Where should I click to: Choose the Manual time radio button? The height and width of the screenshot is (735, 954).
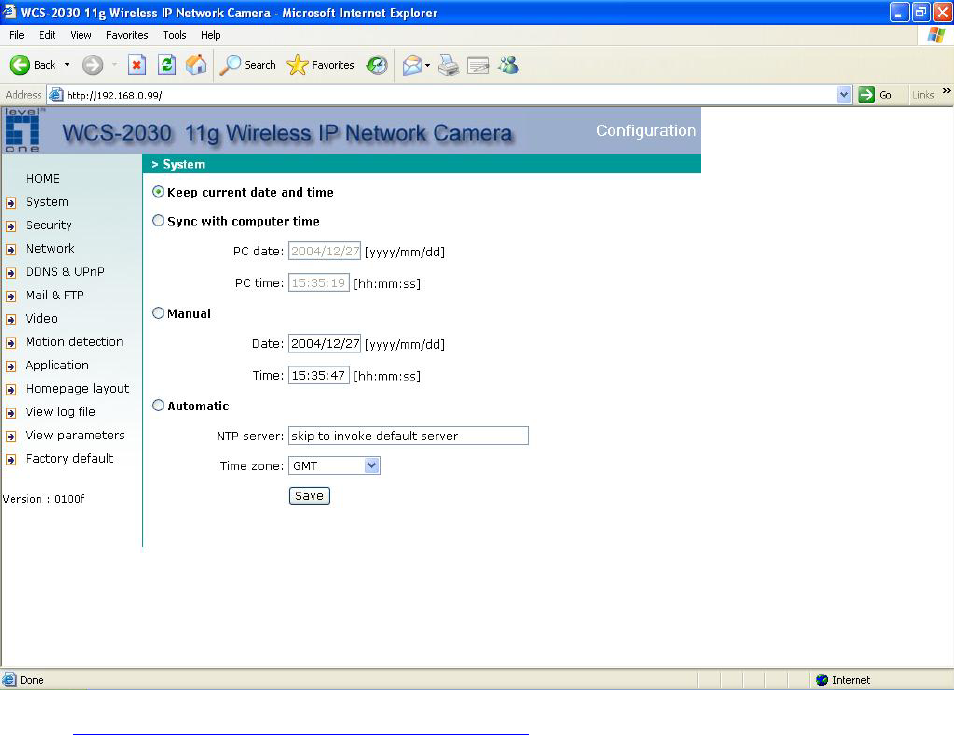click(x=158, y=313)
